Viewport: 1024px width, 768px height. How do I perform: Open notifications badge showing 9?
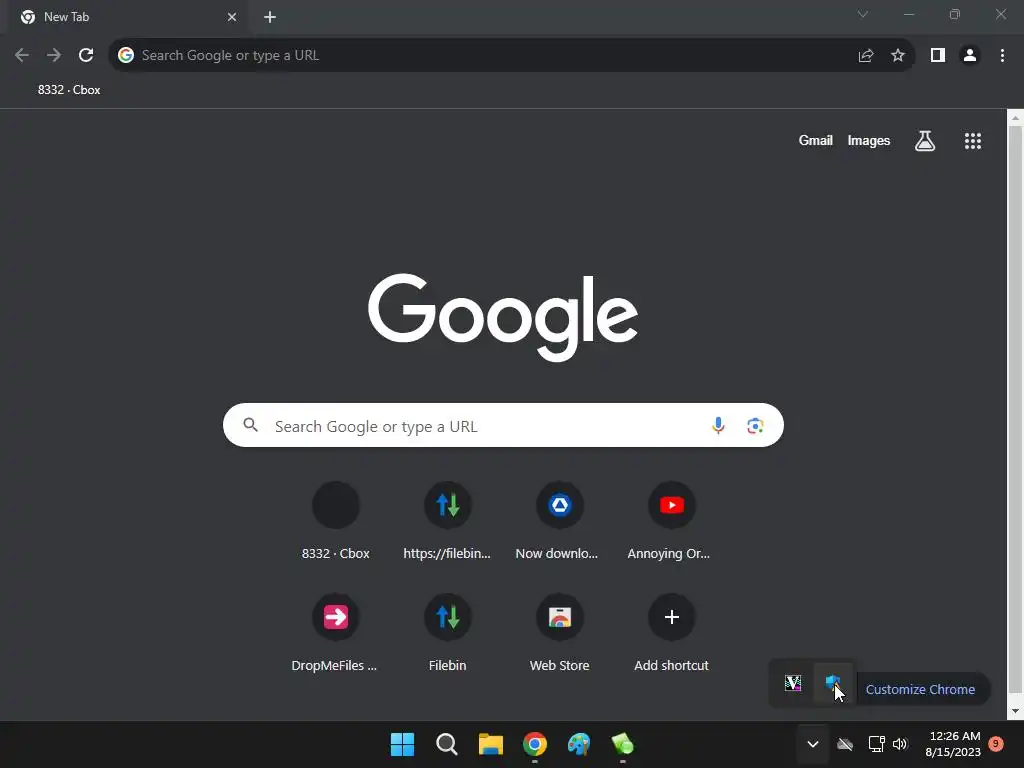tap(996, 744)
